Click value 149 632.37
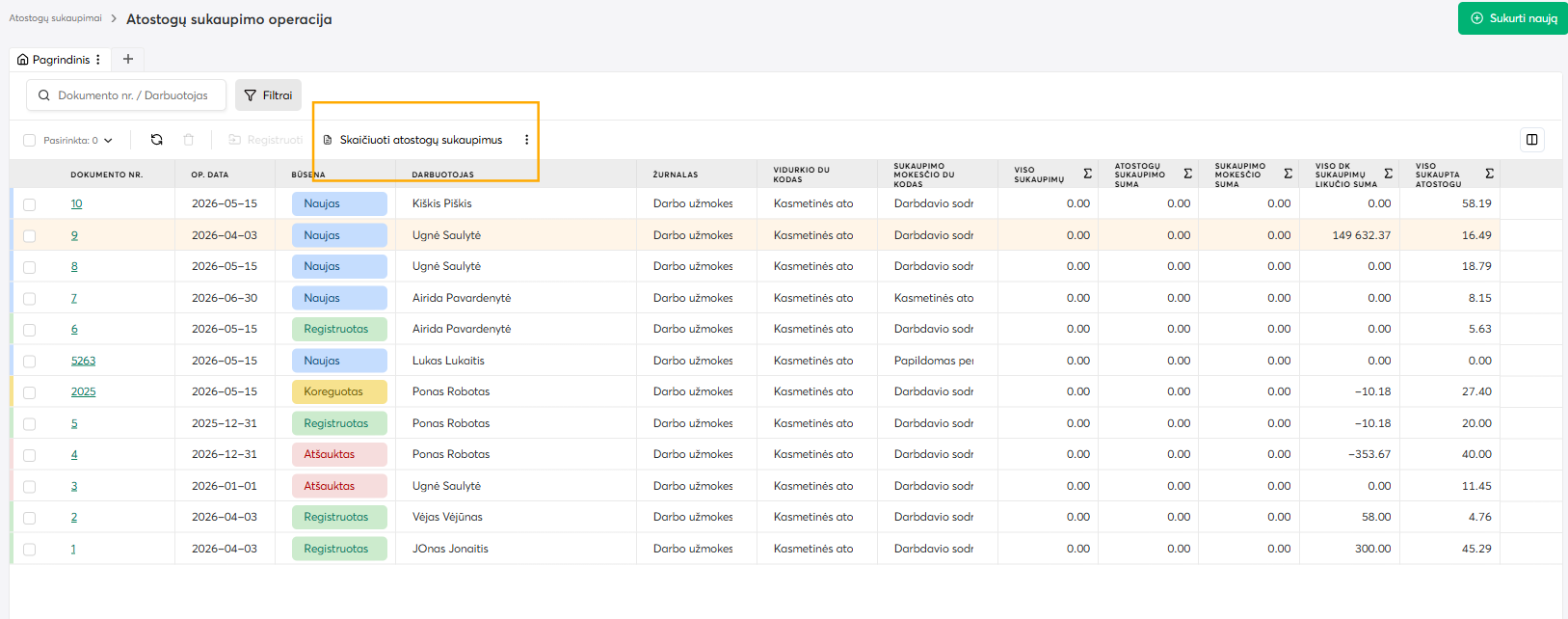 [x=1361, y=235]
